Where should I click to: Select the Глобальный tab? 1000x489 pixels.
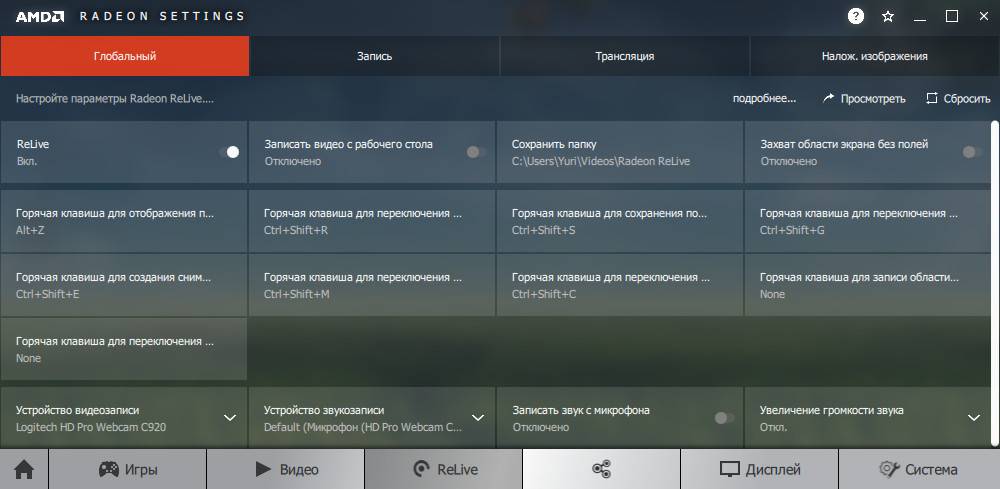pos(124,56)
